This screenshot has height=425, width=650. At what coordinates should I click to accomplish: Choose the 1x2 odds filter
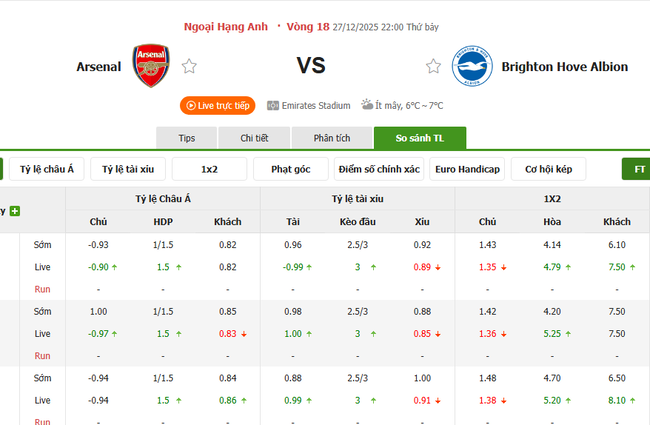209,169
